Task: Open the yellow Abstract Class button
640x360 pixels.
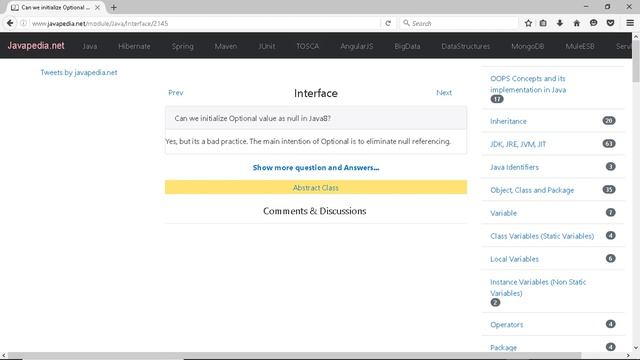Action: (316, 187)
